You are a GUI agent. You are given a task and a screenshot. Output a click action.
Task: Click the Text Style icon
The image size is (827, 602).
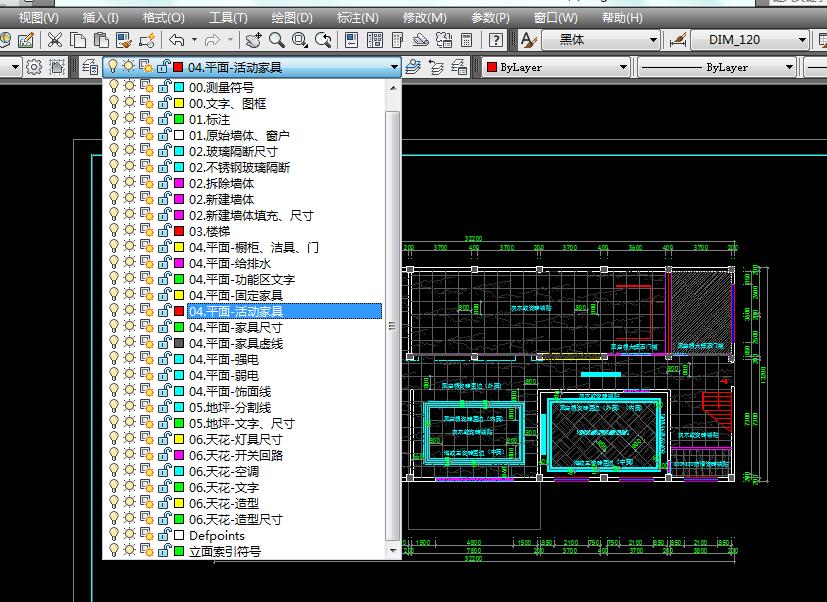point(529,40)
